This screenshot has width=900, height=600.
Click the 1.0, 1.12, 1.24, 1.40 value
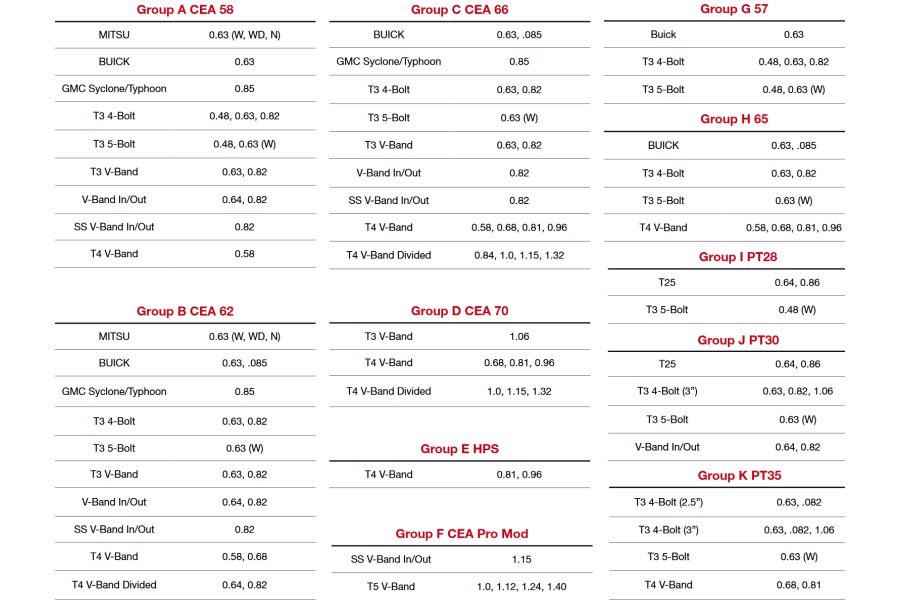pos(521,586)
